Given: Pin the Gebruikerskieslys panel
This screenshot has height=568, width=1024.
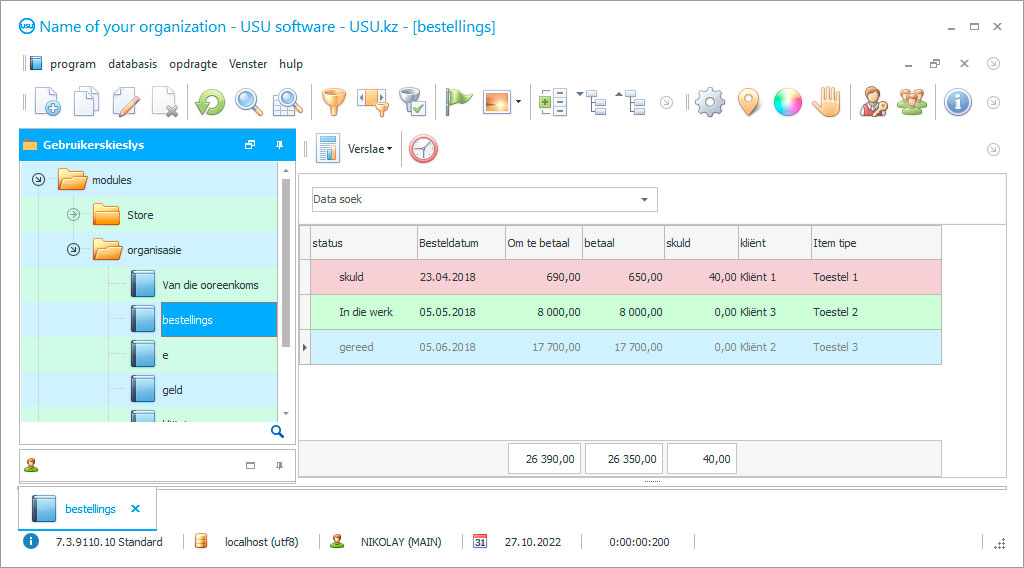Looking at the screenshot, I should (x=279, y=145).
